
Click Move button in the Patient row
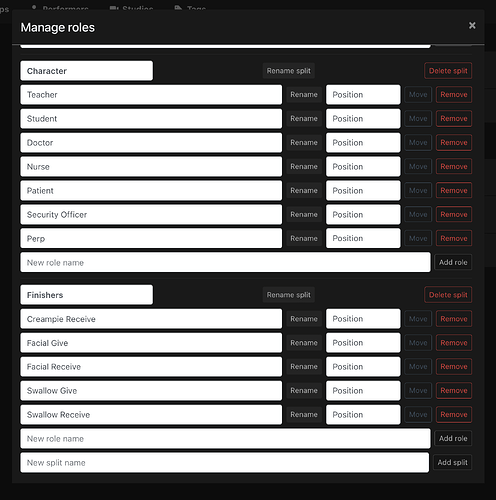[418, 191]
